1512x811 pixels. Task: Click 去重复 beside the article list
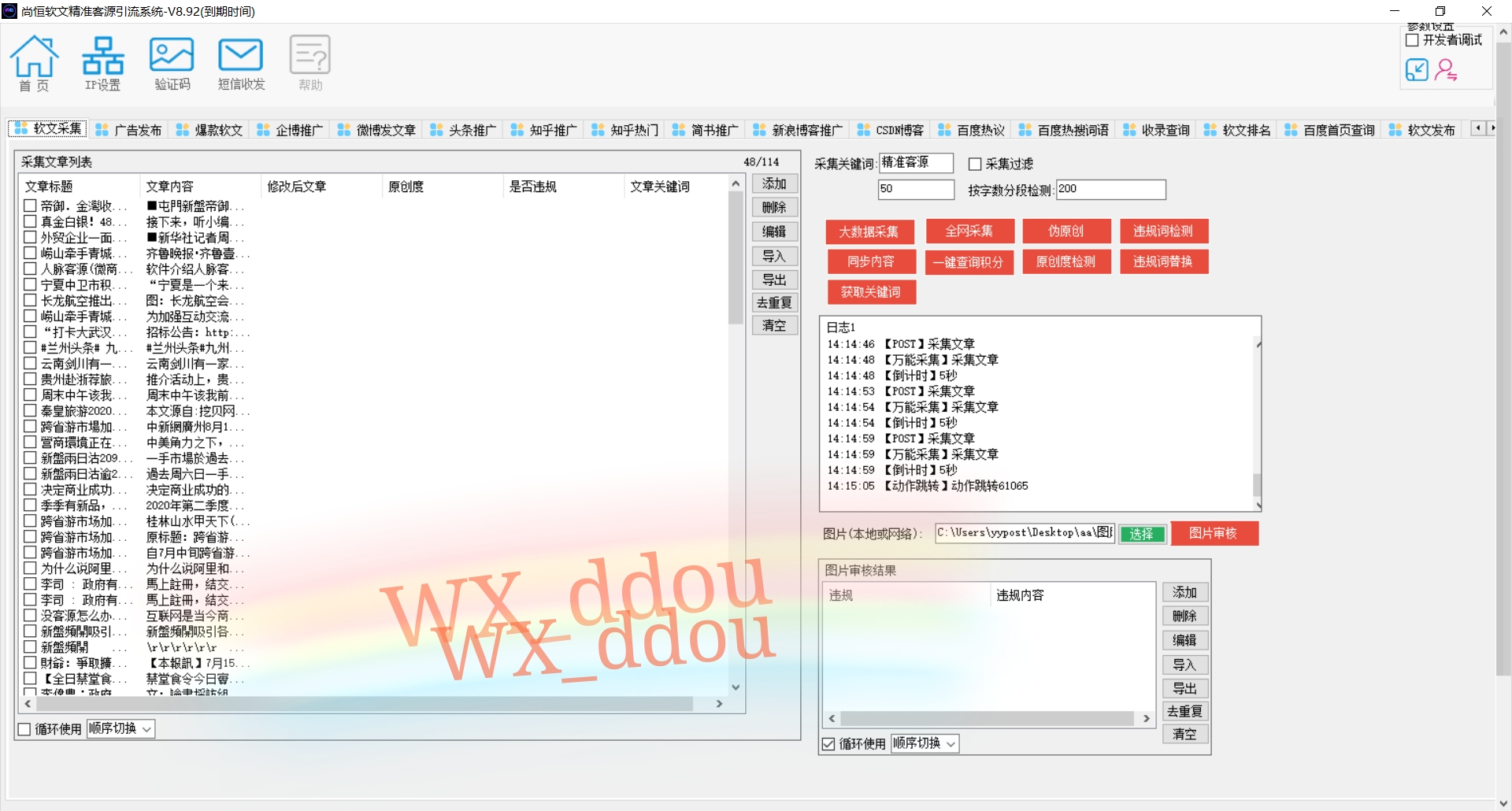tap(775, 302)
